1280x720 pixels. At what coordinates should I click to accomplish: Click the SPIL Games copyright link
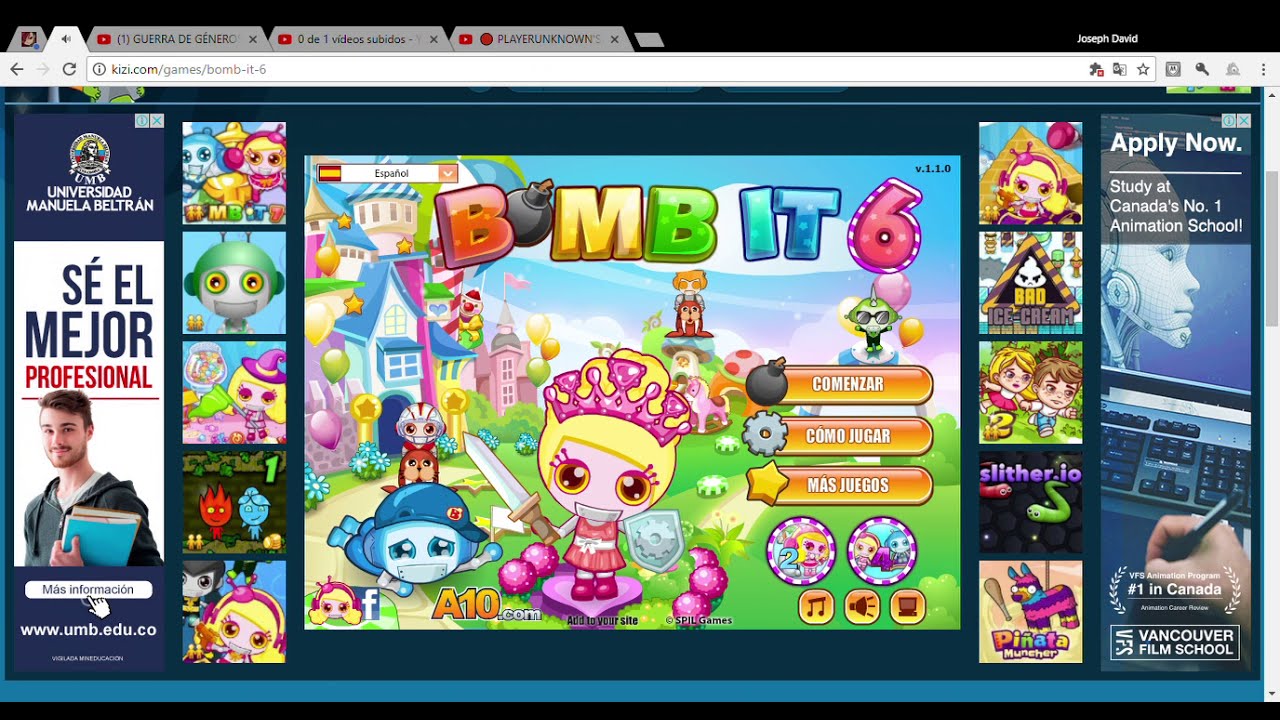pyautogui.click(x=699, y=621)
